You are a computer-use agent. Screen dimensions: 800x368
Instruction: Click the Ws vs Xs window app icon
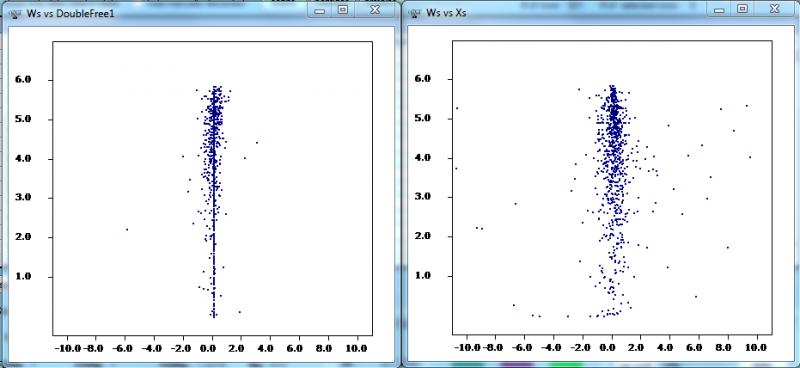[x=414, y=13]
